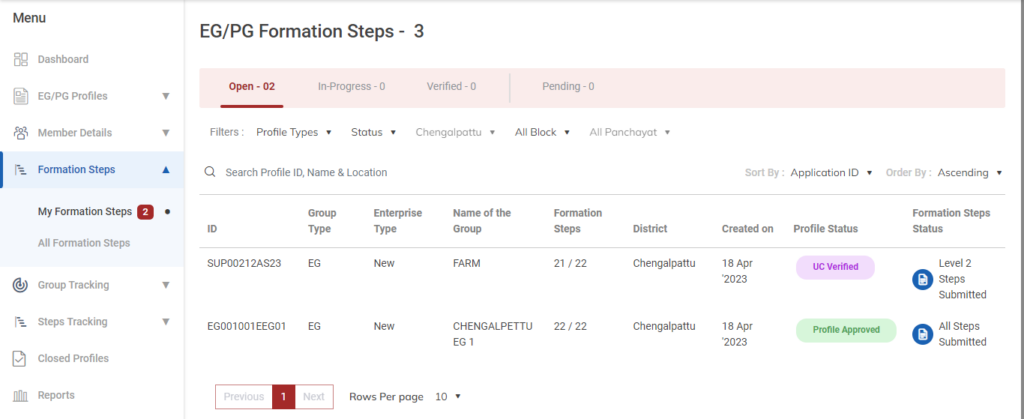Expand the Steps Tracking menu section

166,322
